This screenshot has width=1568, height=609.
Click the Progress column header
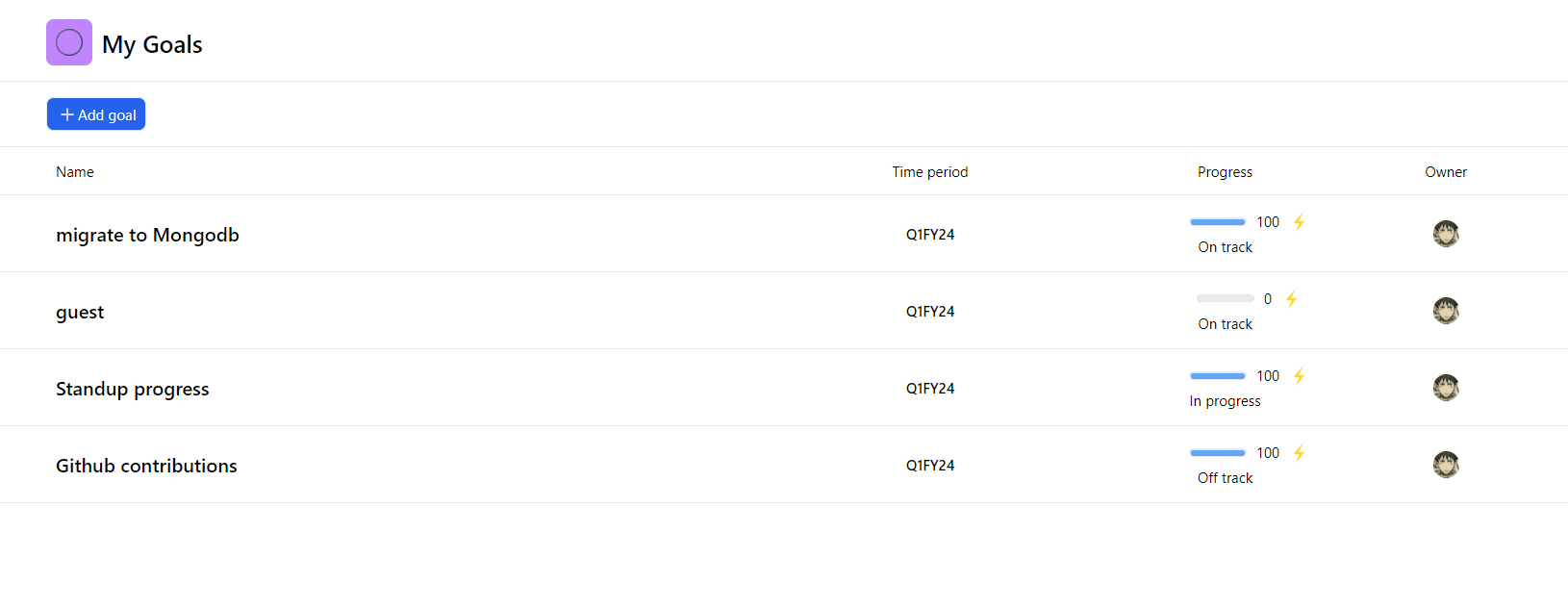(1225, 172)
